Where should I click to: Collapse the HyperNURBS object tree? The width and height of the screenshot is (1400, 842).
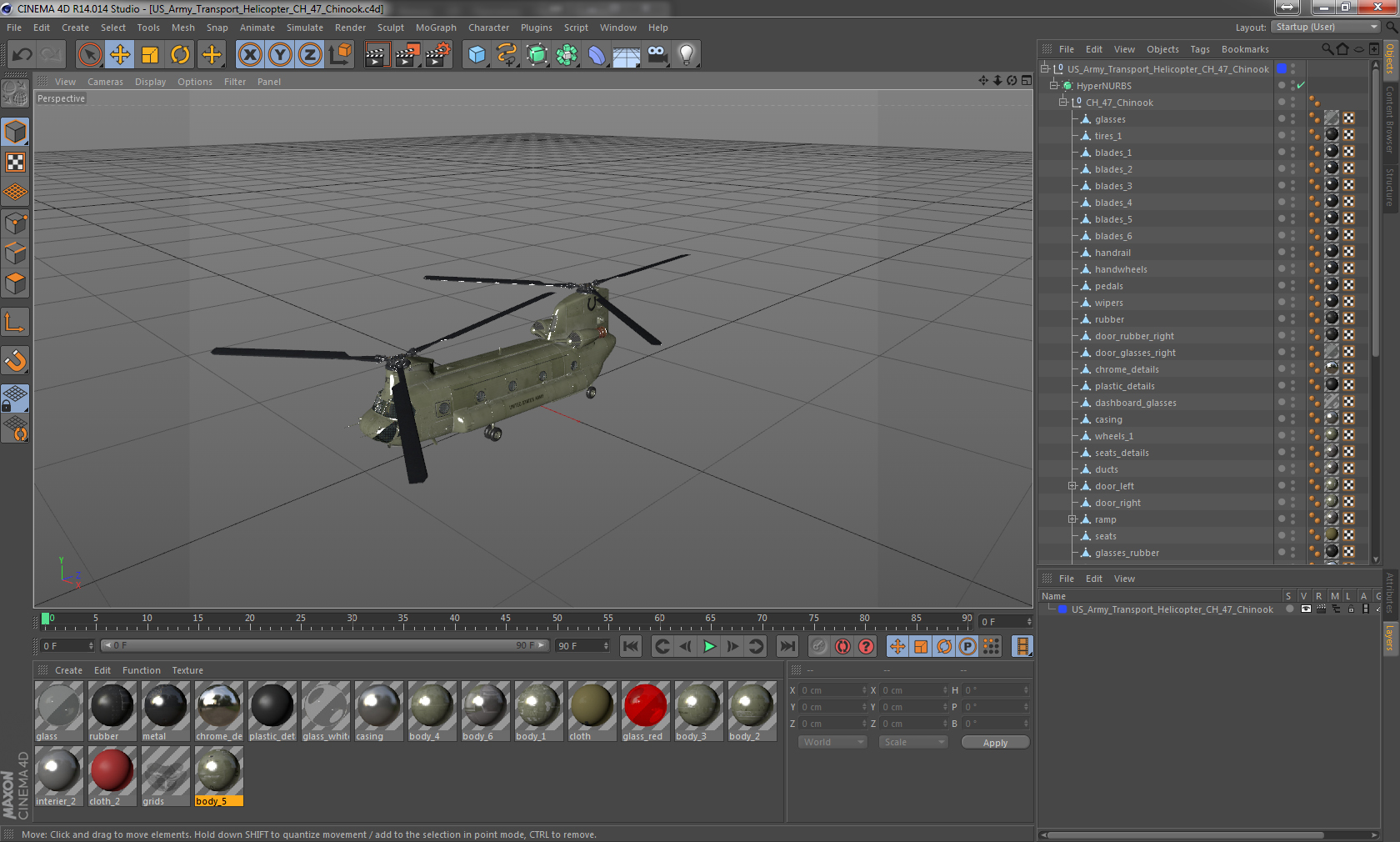click(x=1053, y=85)
